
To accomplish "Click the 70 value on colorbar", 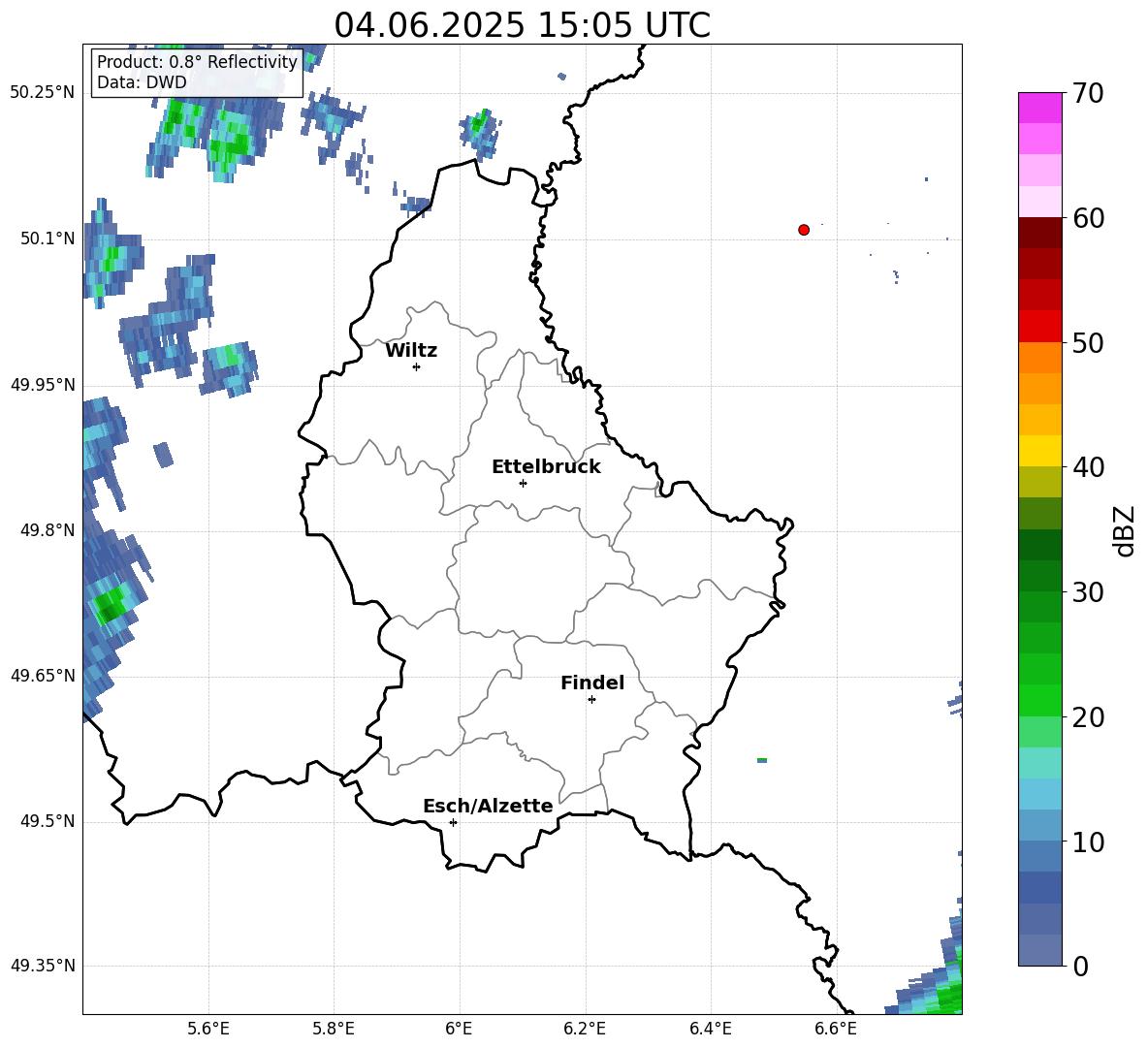I will [x=1088, y=93].
